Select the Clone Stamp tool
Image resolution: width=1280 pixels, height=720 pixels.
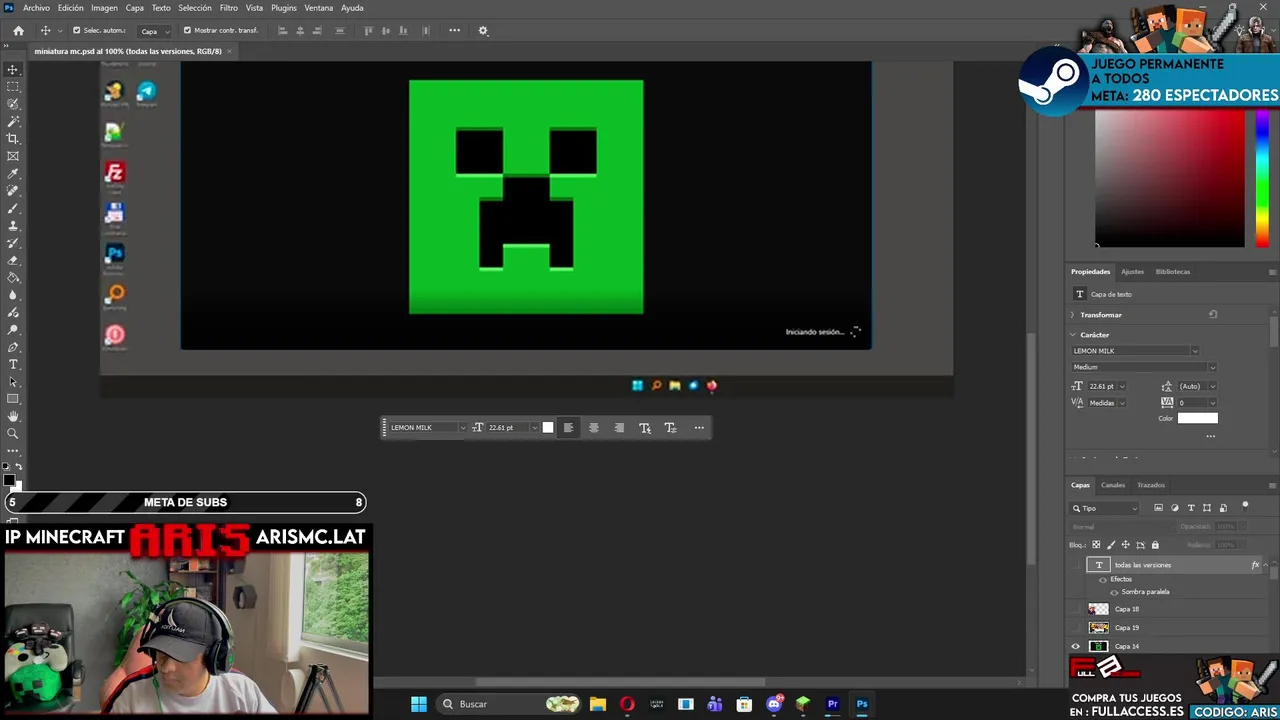(x=13, y=226)
